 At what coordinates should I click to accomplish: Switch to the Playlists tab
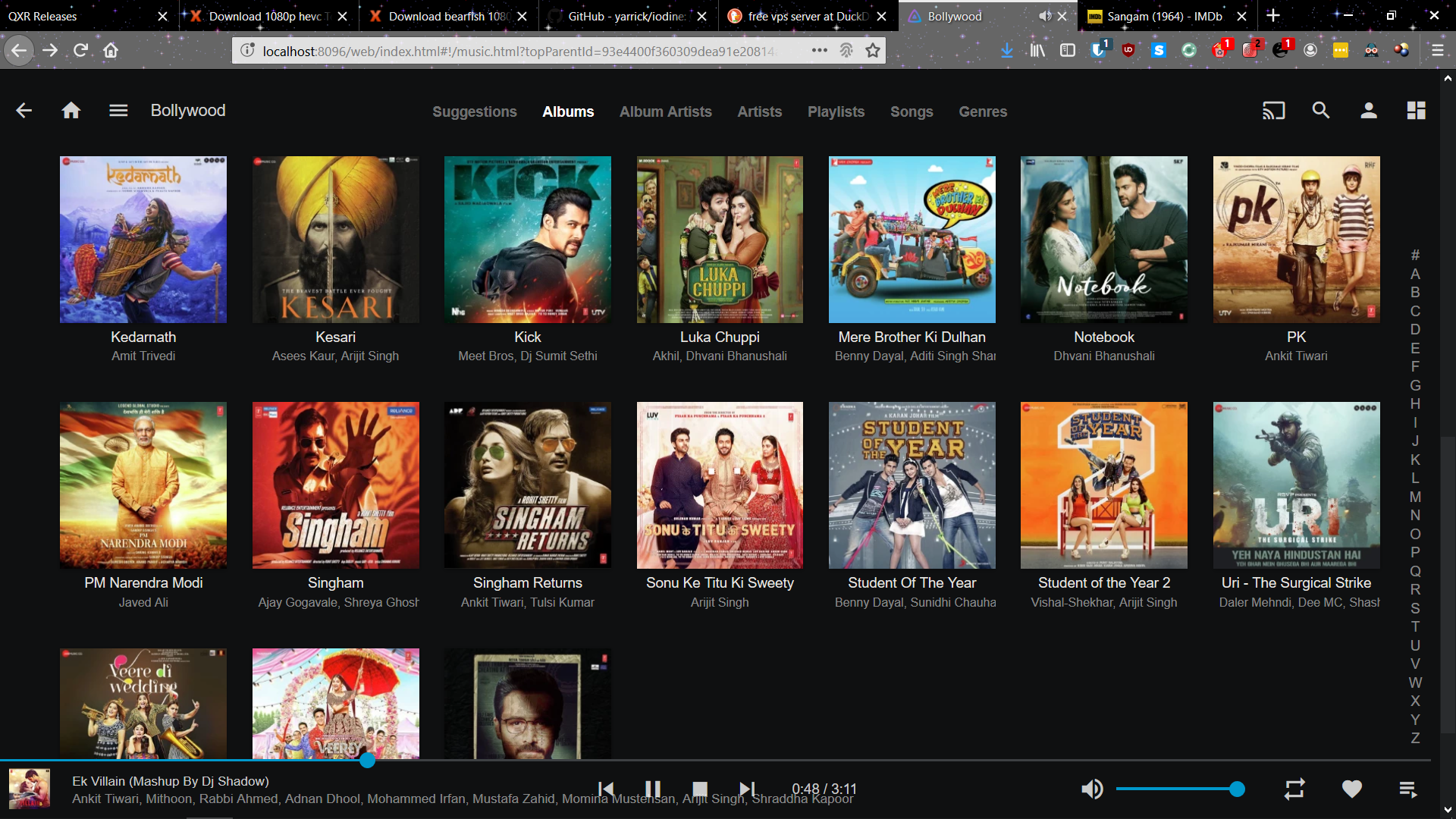coord(836,111)
